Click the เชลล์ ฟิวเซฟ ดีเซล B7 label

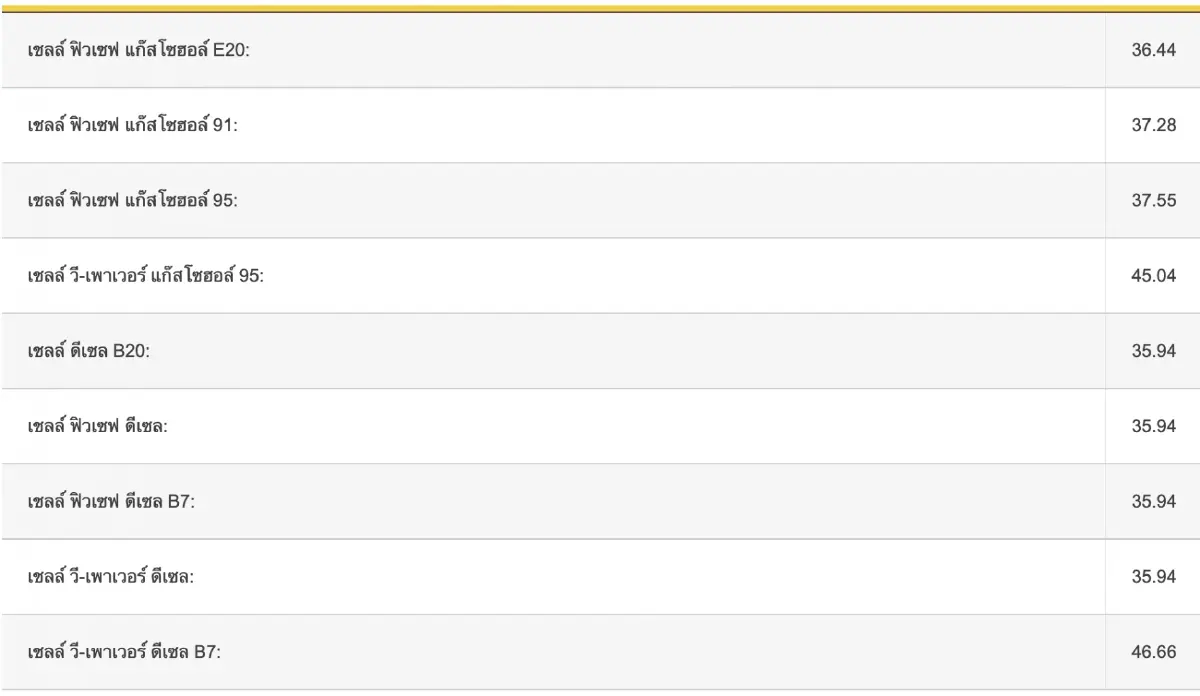tap(111, 501)
